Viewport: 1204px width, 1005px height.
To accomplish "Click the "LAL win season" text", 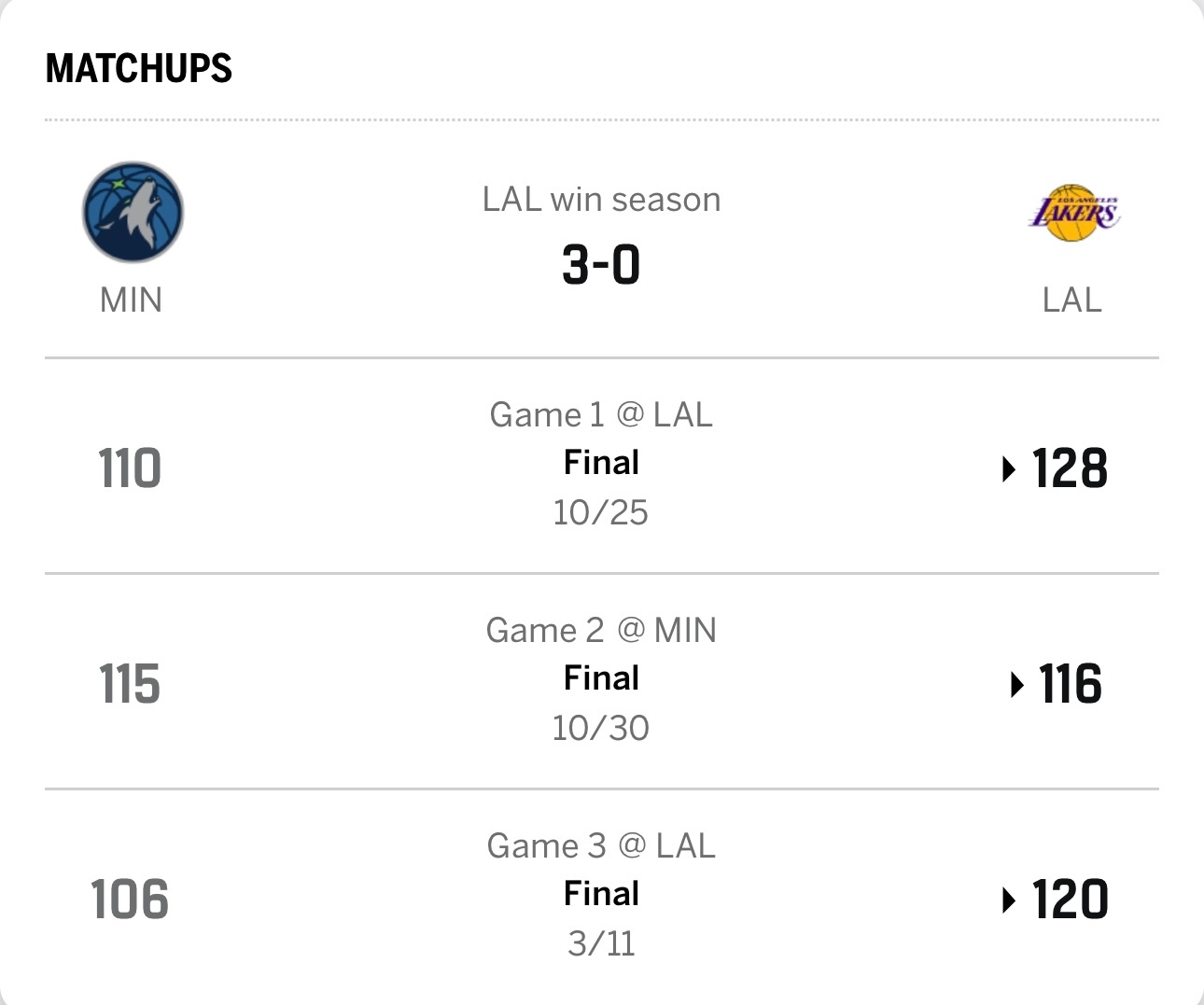I will [601, 200].
